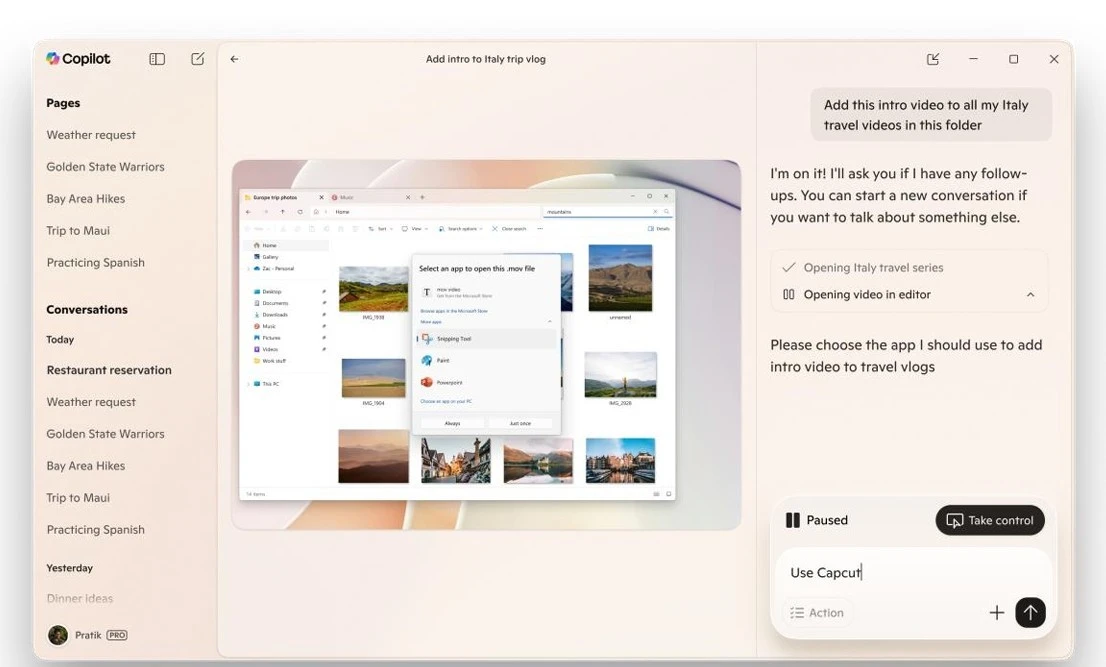Click the shared screen preview thumbnail
The width and height of the screenshot is (1106, 667).
pyautogui.click(x=486, y=345)
